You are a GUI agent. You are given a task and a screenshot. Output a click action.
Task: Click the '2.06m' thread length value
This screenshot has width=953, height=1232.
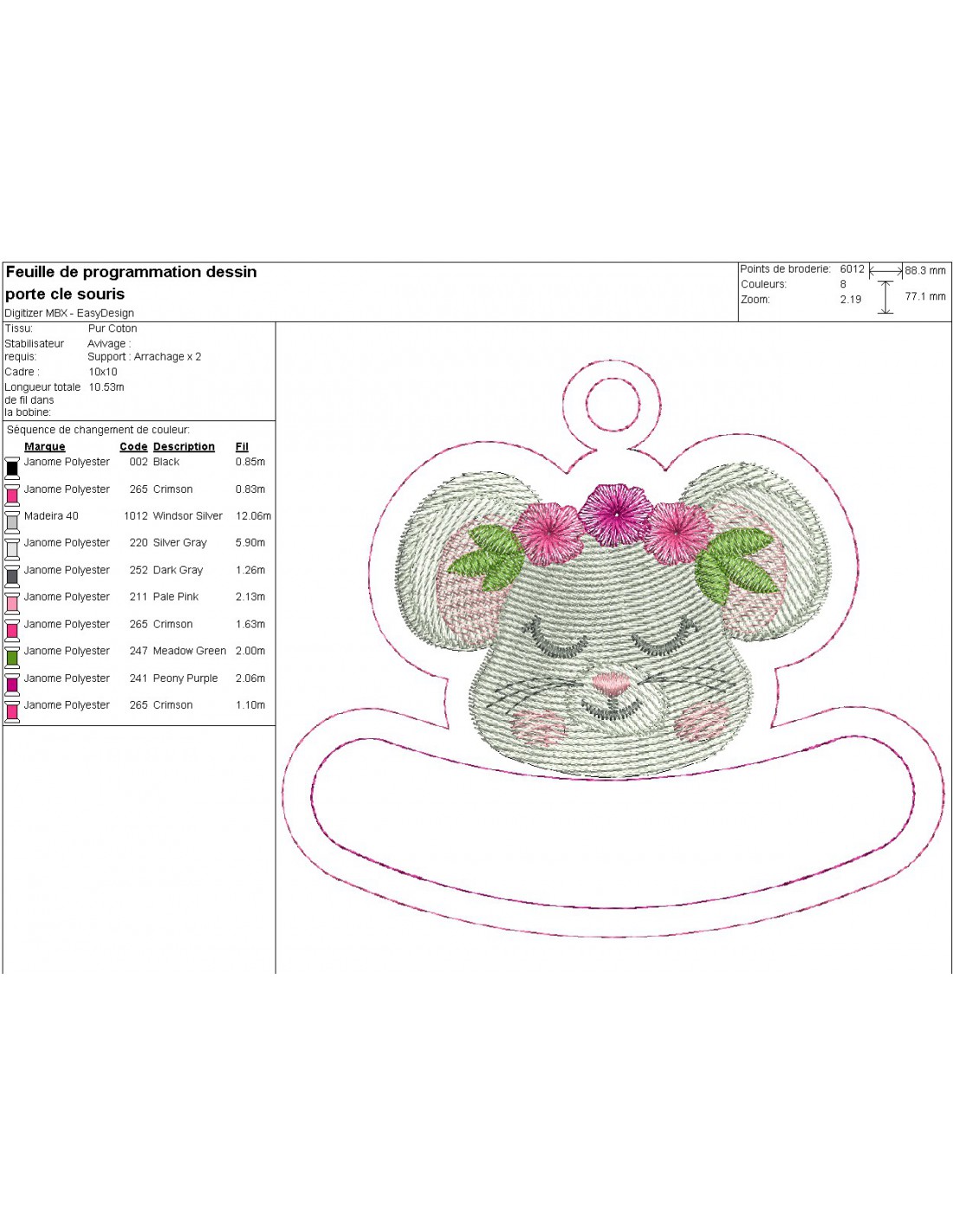coord(250,678)
